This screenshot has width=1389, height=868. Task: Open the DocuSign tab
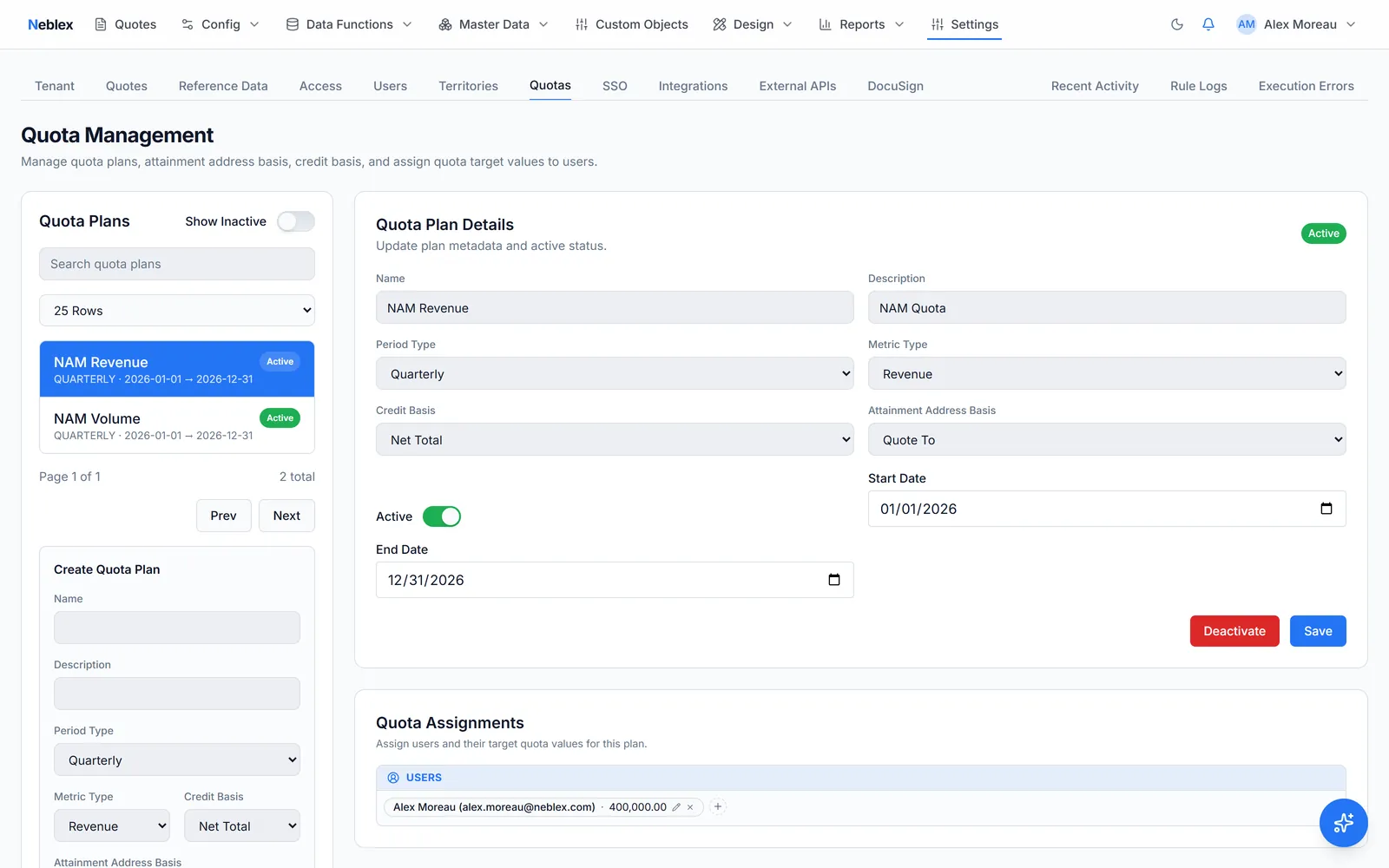(x=895, y=86)
